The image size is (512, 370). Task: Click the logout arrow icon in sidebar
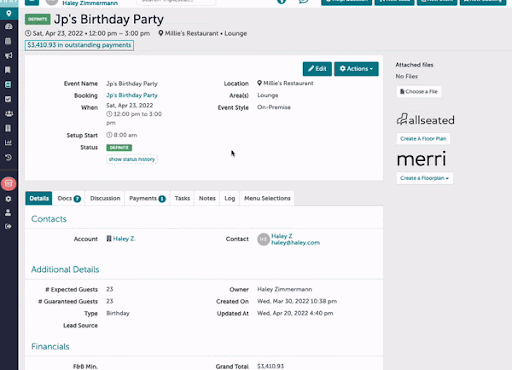pyautogui.click(x=8, y=226)
